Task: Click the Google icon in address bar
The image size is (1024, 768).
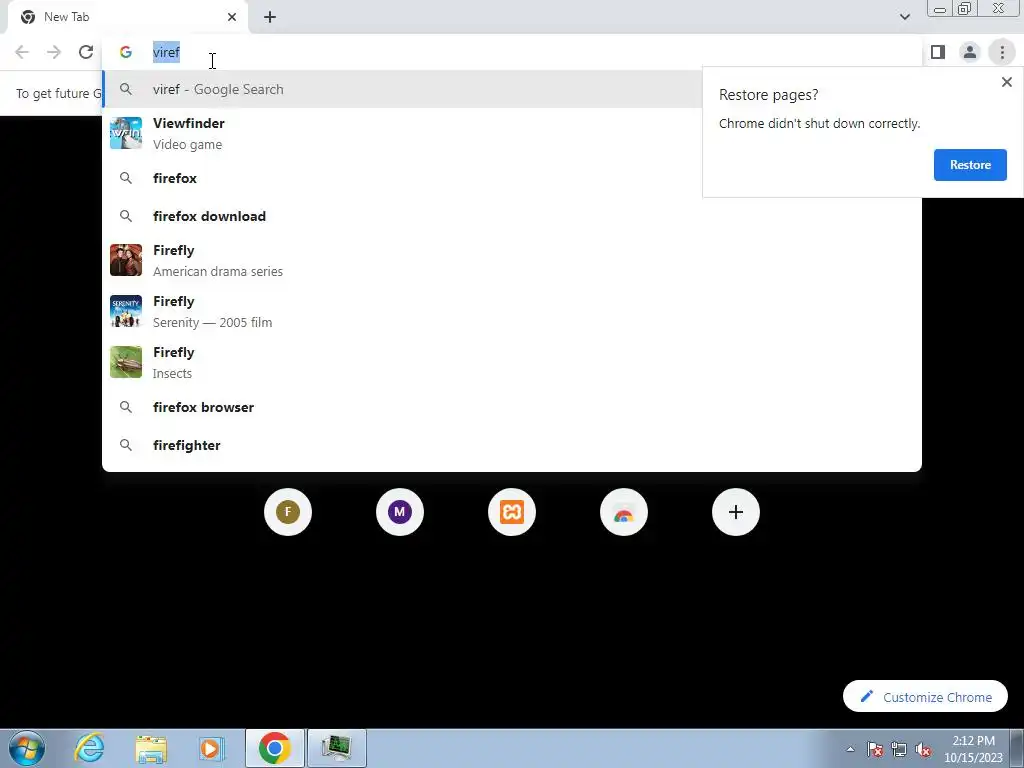Action: coord(125,52)
